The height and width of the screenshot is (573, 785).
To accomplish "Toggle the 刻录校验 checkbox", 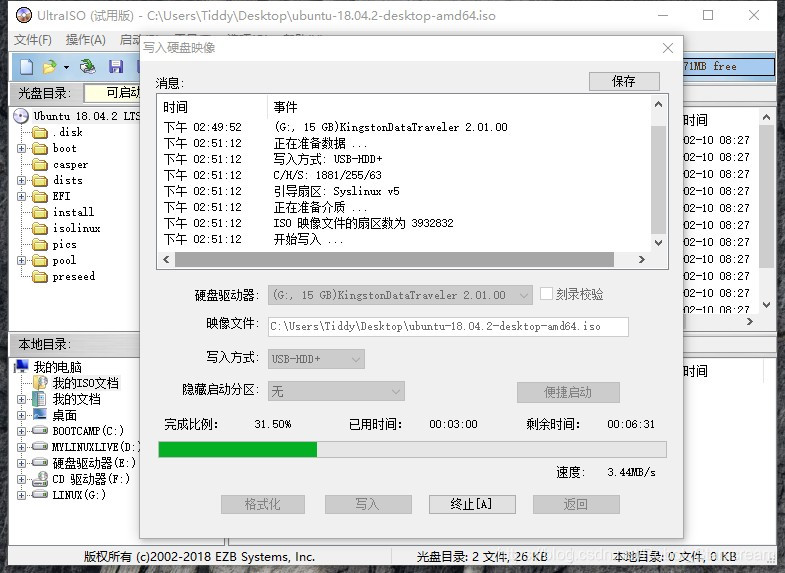I will pos(546,294).
